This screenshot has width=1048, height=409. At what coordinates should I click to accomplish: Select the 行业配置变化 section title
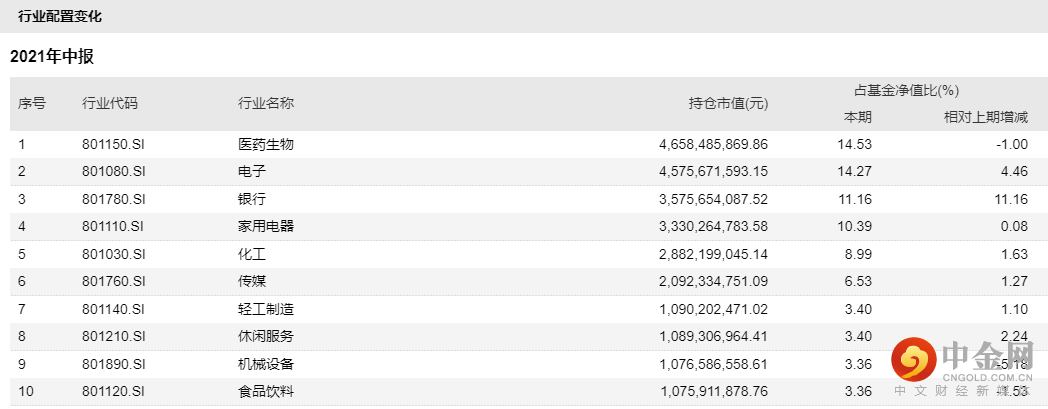click(60, 17)
